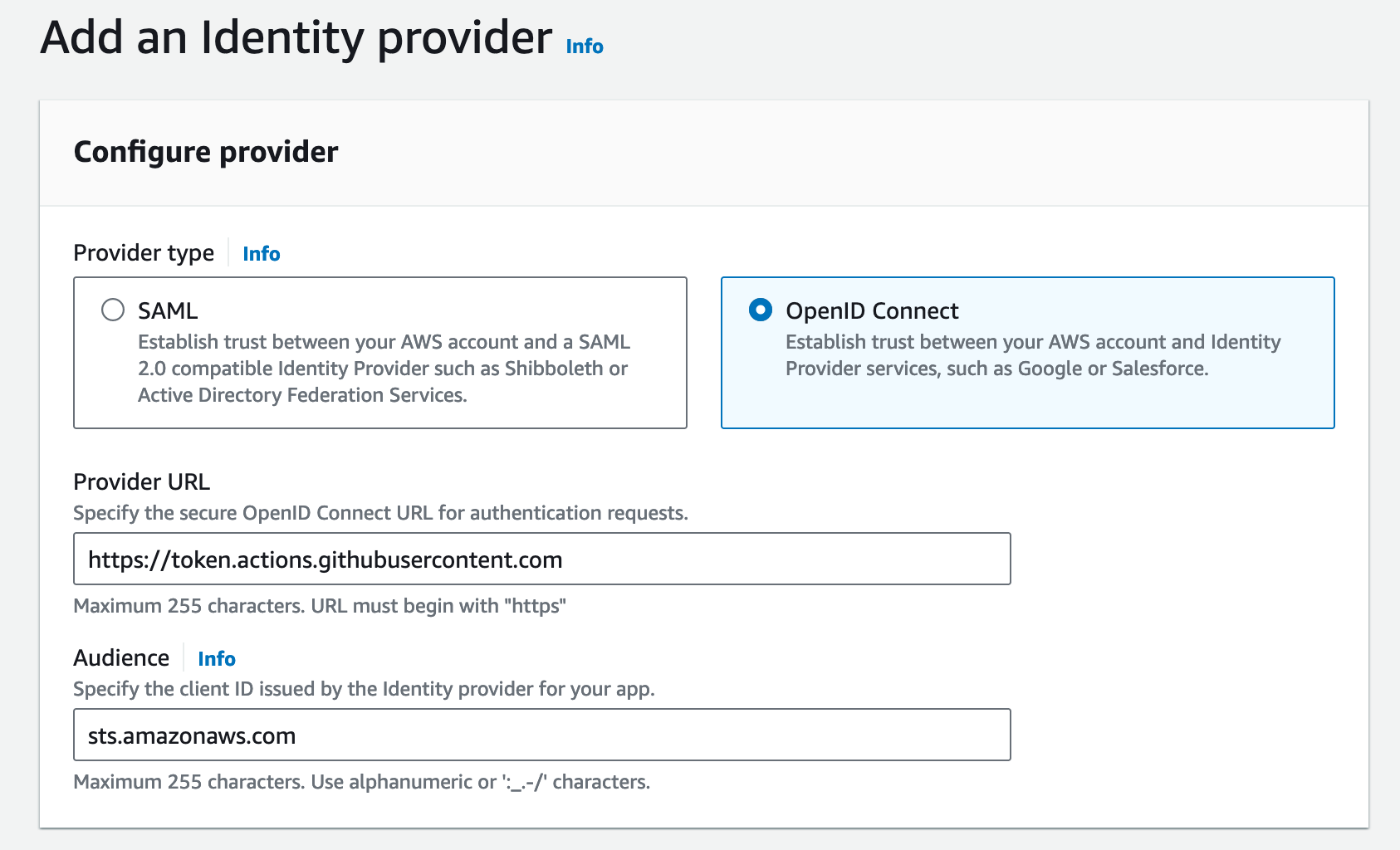Select the SAML radio button
This screenshot has height=850, width=1400.
coord(112,310)
